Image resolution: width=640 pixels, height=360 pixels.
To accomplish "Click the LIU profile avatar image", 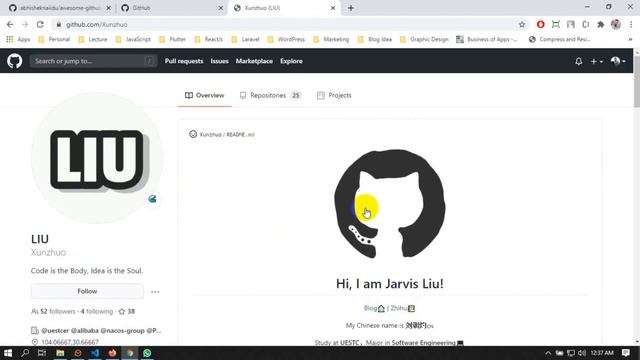I will click(97, 158).
